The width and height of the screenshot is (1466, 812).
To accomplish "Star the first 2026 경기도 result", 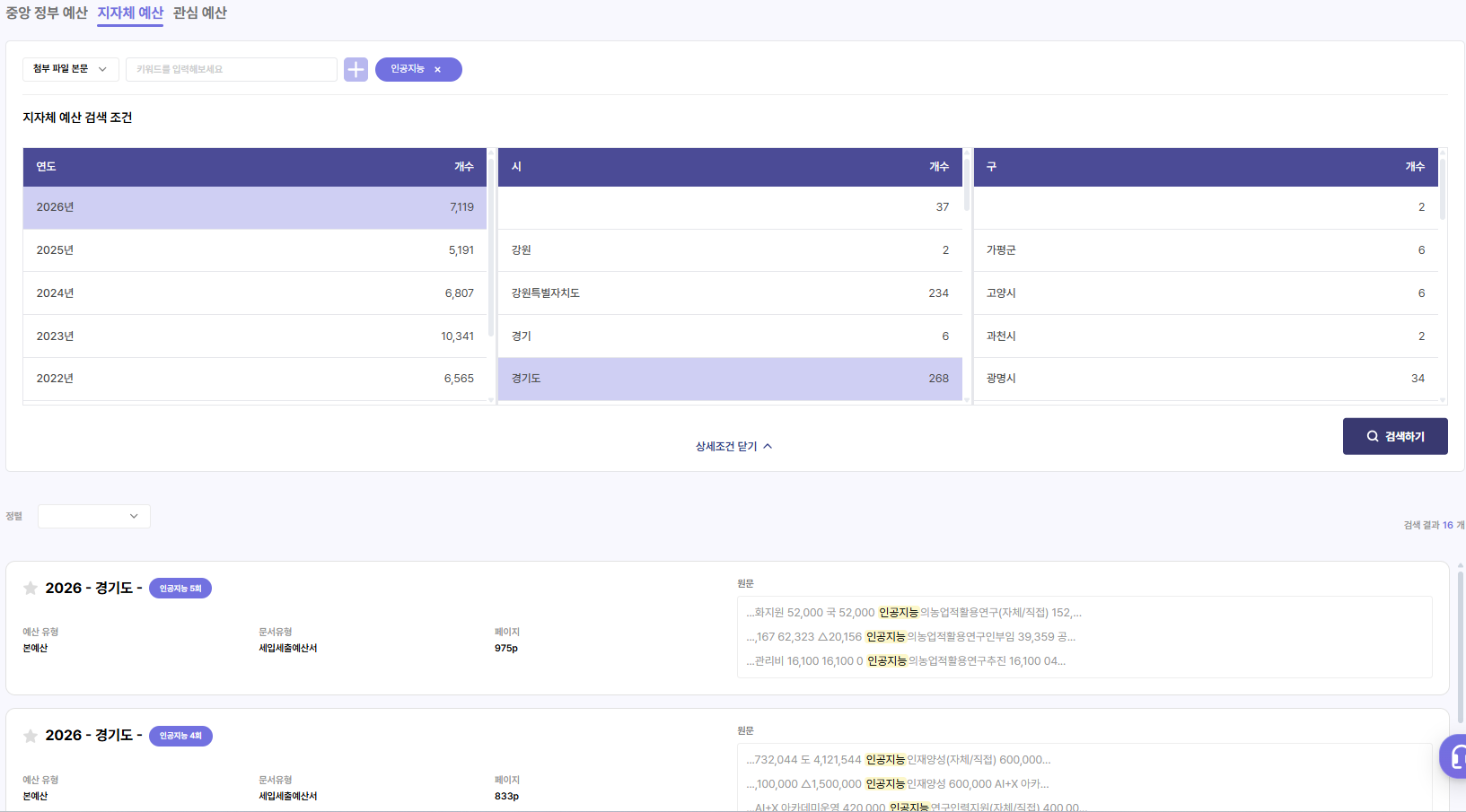I will point(31,589).
